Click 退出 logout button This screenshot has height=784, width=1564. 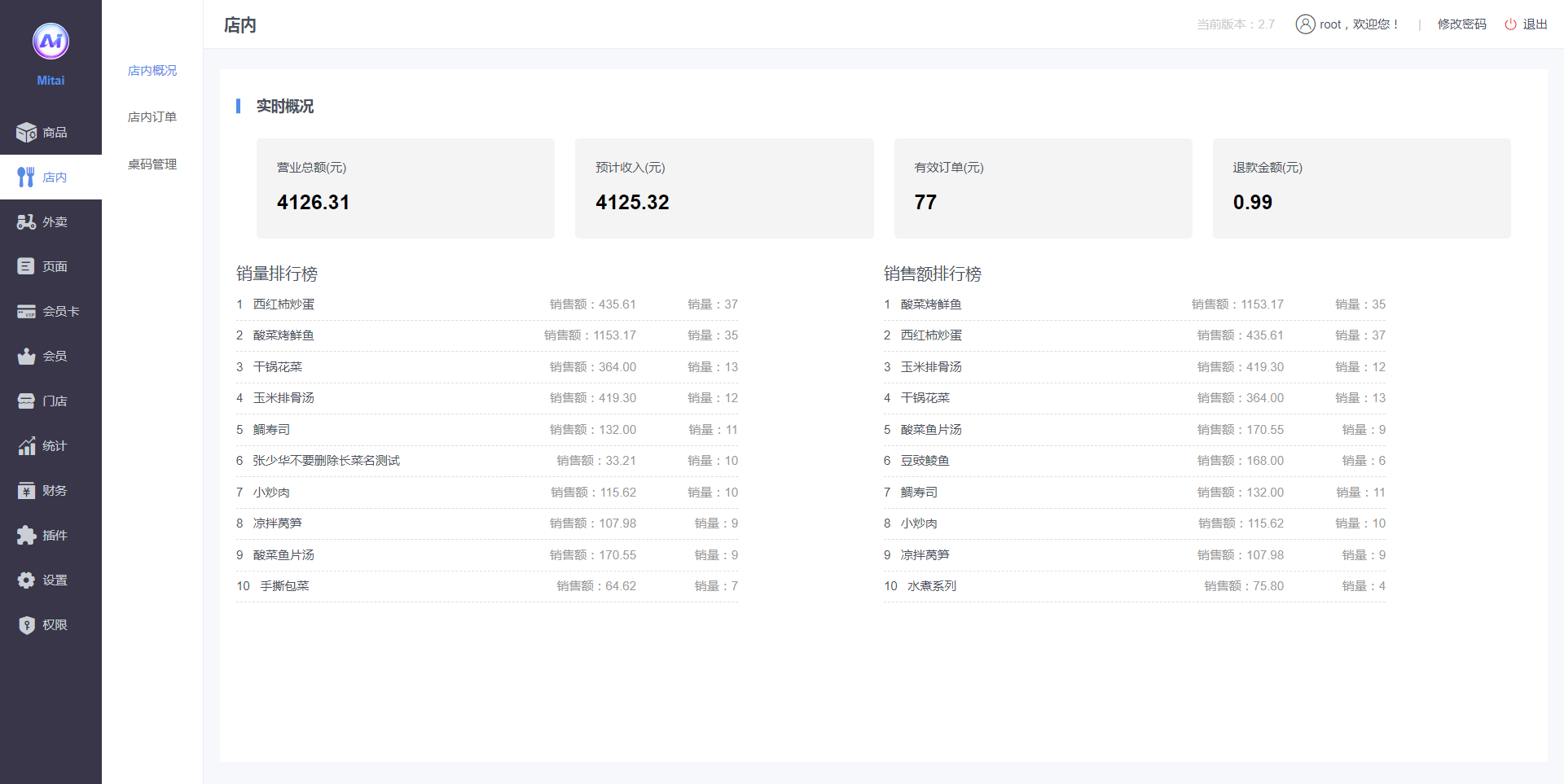(x=1526, y=24)
